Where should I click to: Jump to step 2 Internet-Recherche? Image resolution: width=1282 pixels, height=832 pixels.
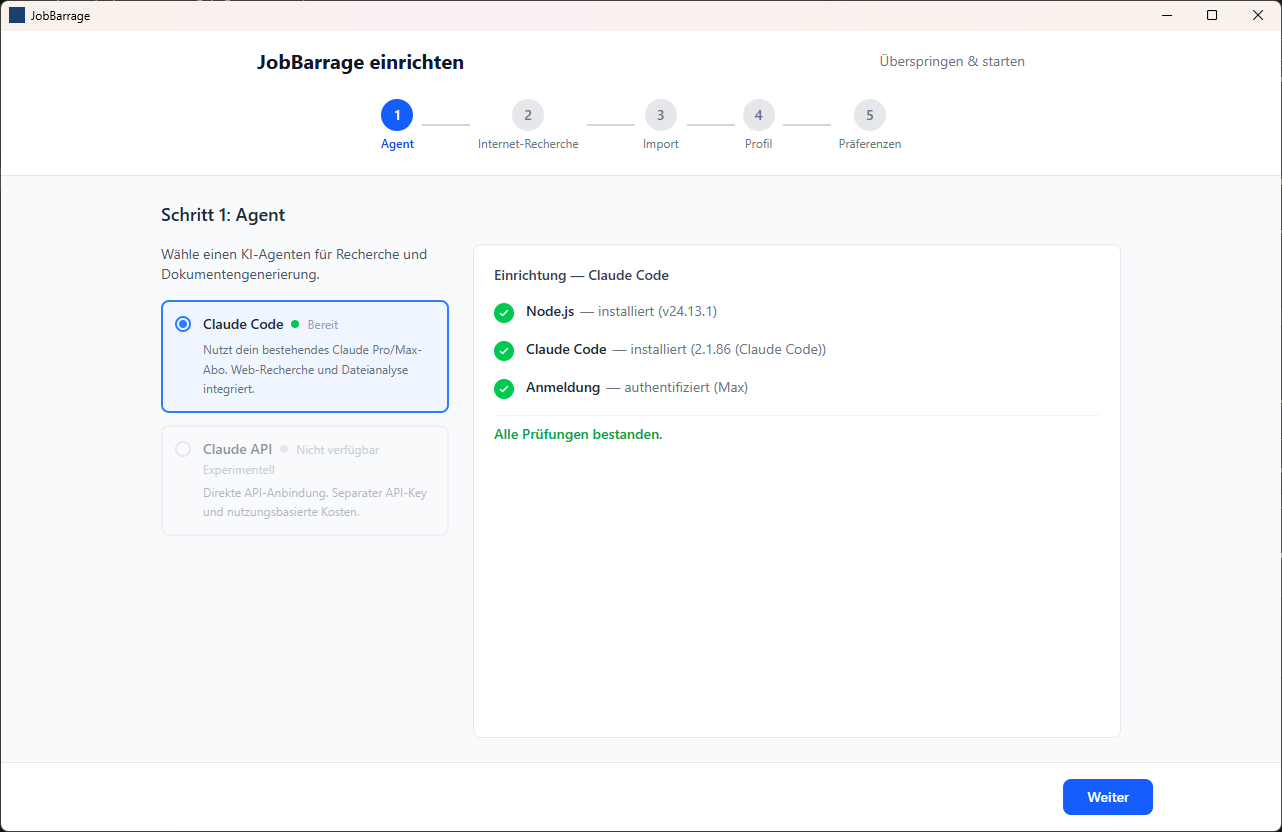528,115
